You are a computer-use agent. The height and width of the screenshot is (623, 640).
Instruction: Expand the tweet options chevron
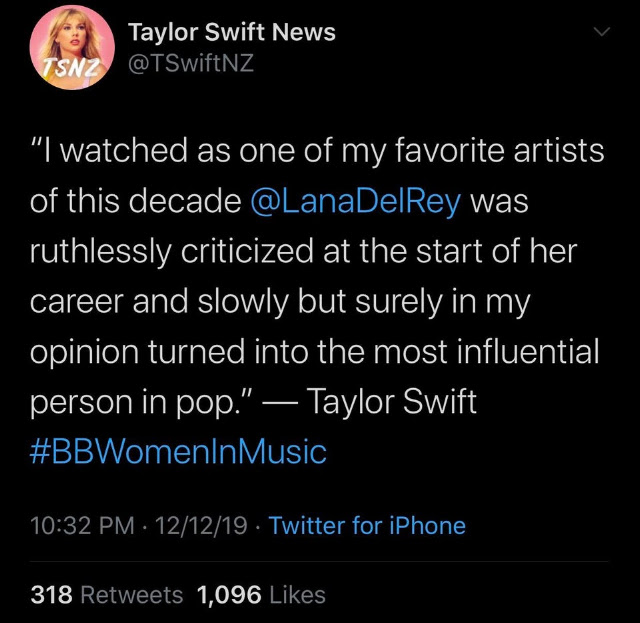[601, 31]
